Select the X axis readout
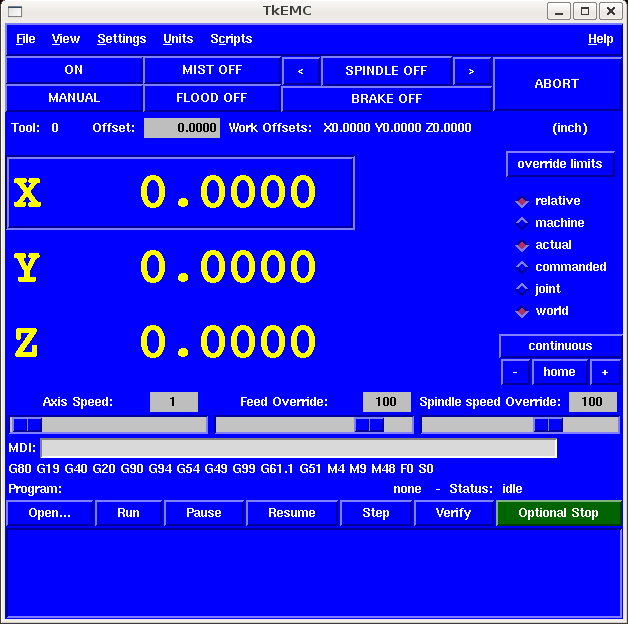The width and height of the screenshot is (628, 624). point(180,193)
